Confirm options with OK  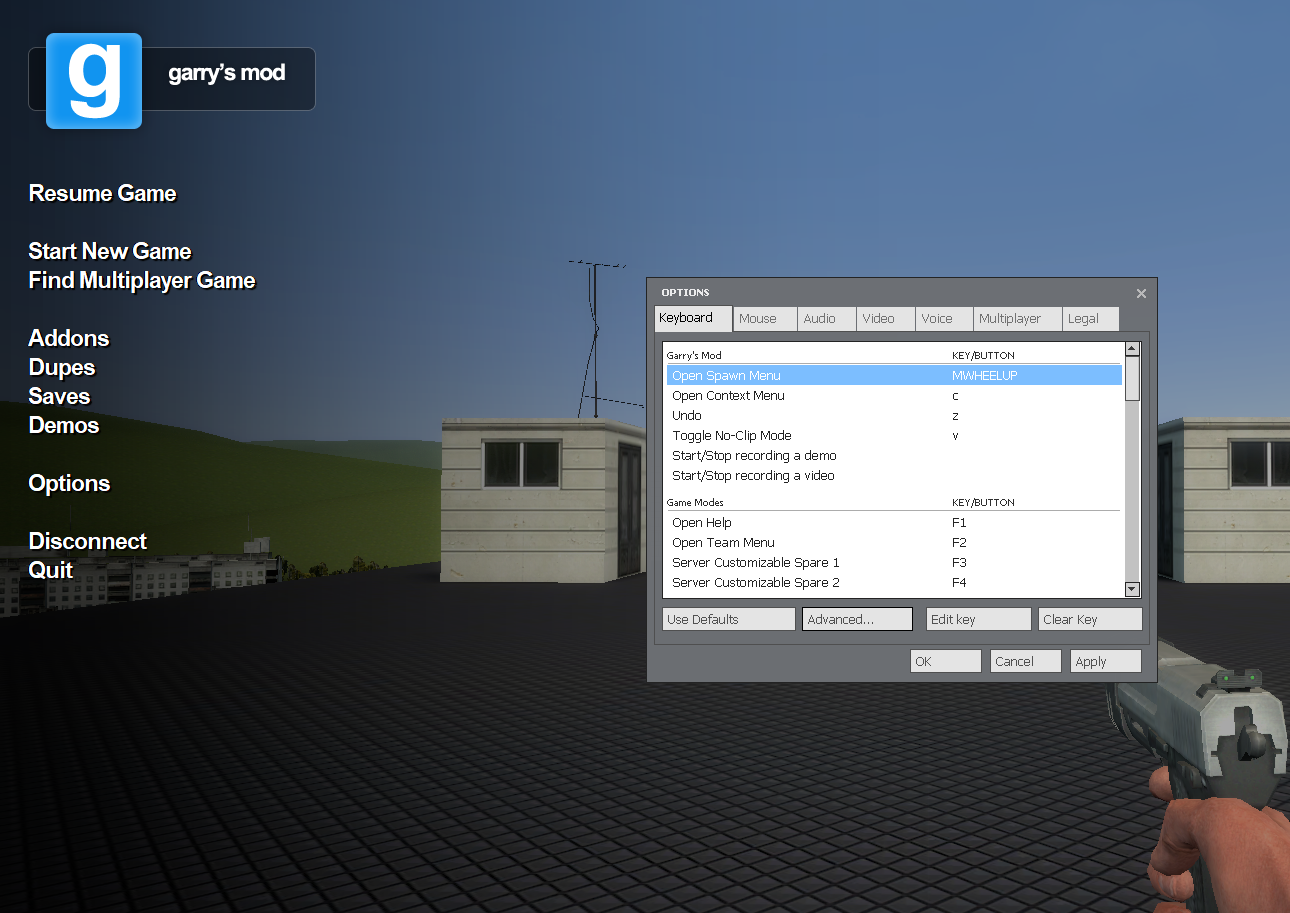point(945,661)
